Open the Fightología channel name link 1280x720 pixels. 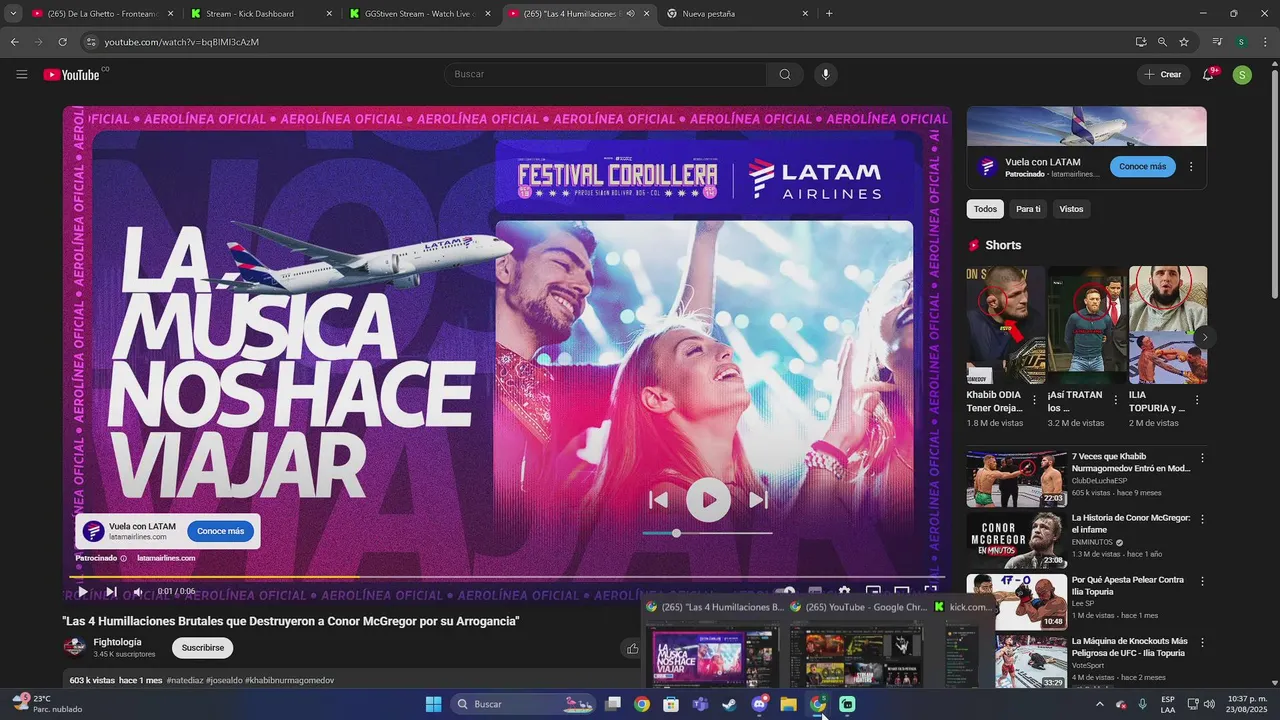tap(117, 642)
